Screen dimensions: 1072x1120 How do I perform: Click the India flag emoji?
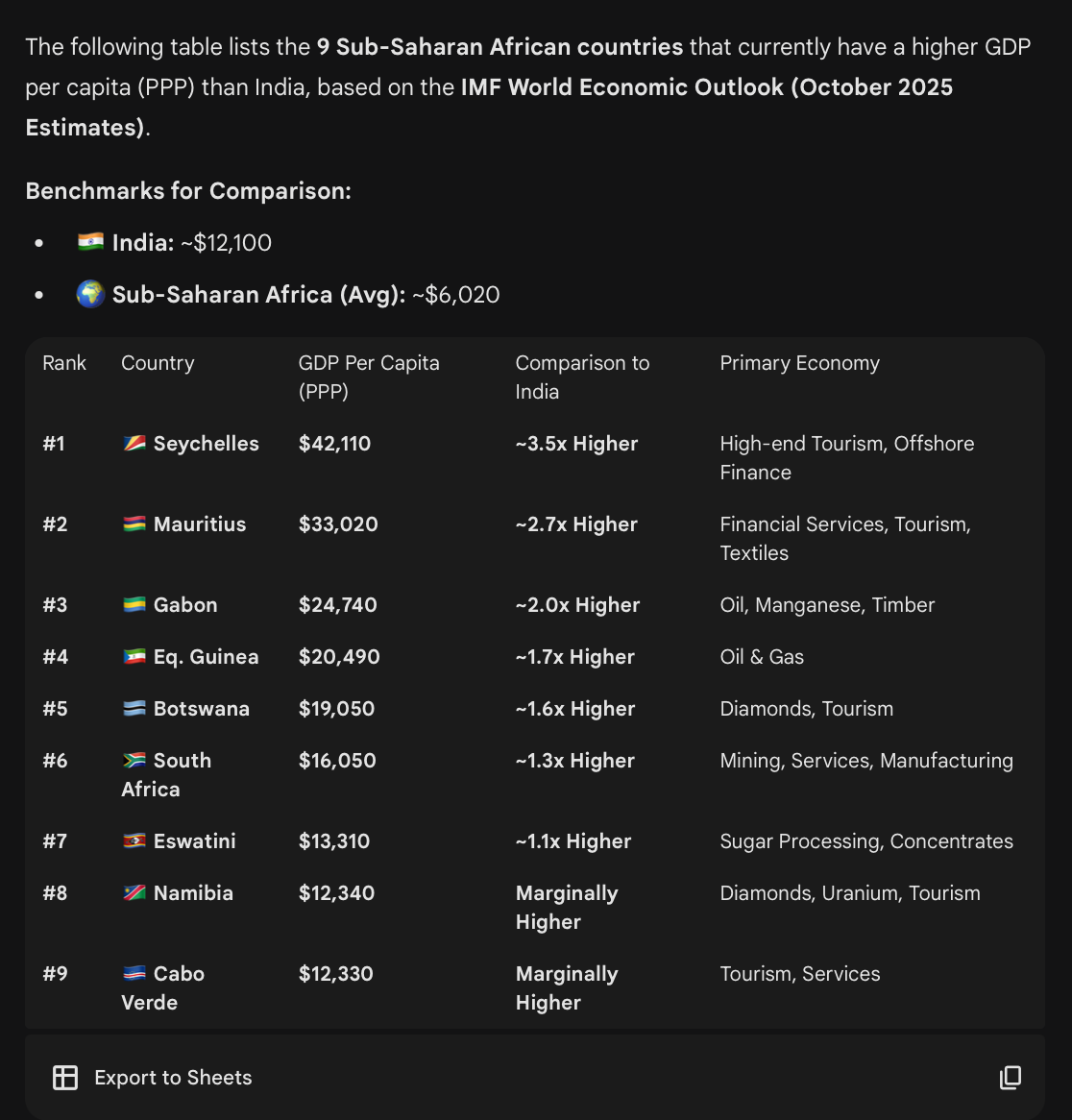click(91, 242)
